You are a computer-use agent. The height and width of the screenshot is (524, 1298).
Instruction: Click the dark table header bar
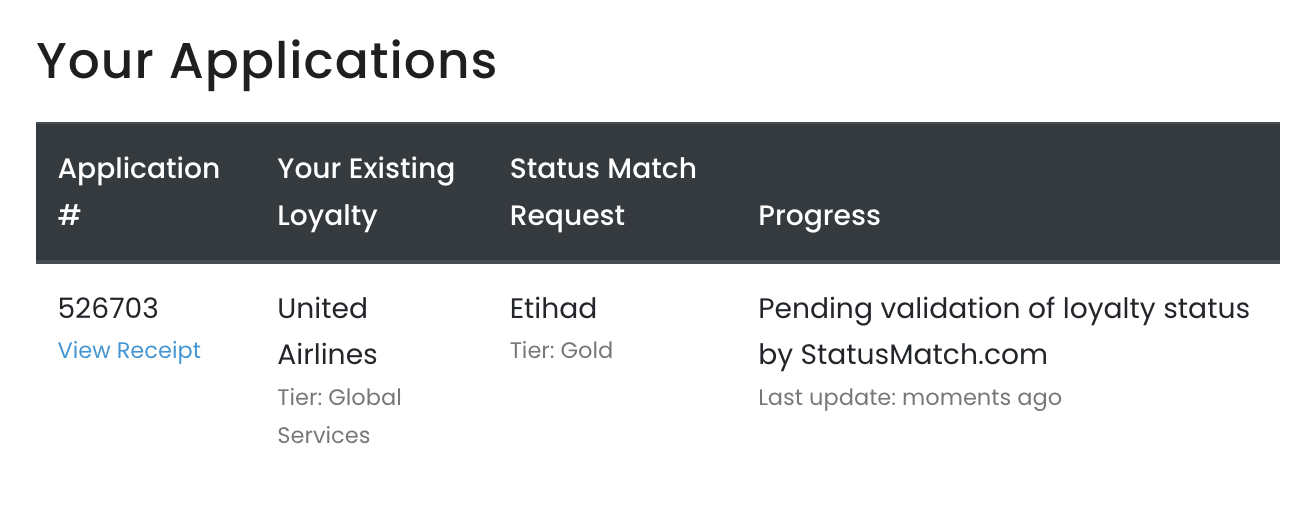[x=658, y=193]
